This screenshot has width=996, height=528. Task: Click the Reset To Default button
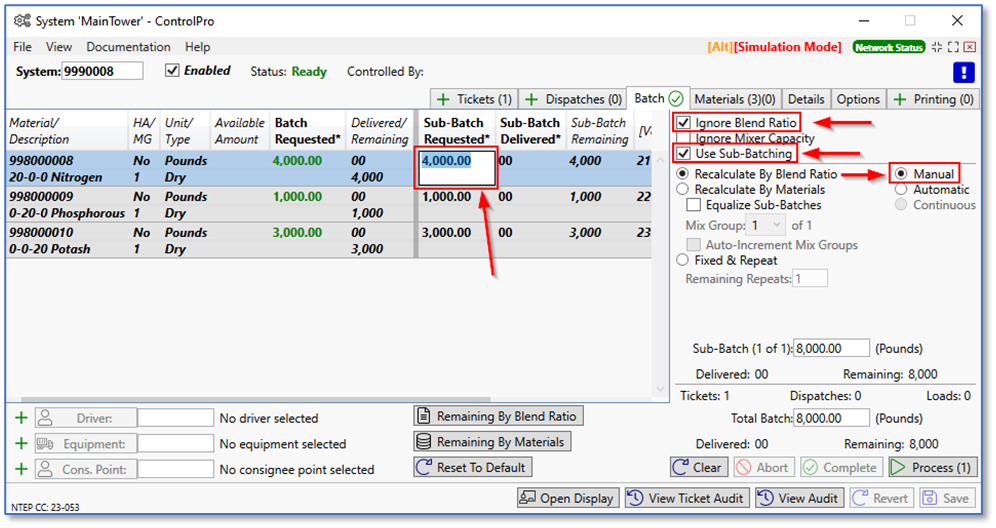click(x=471, y=468)
